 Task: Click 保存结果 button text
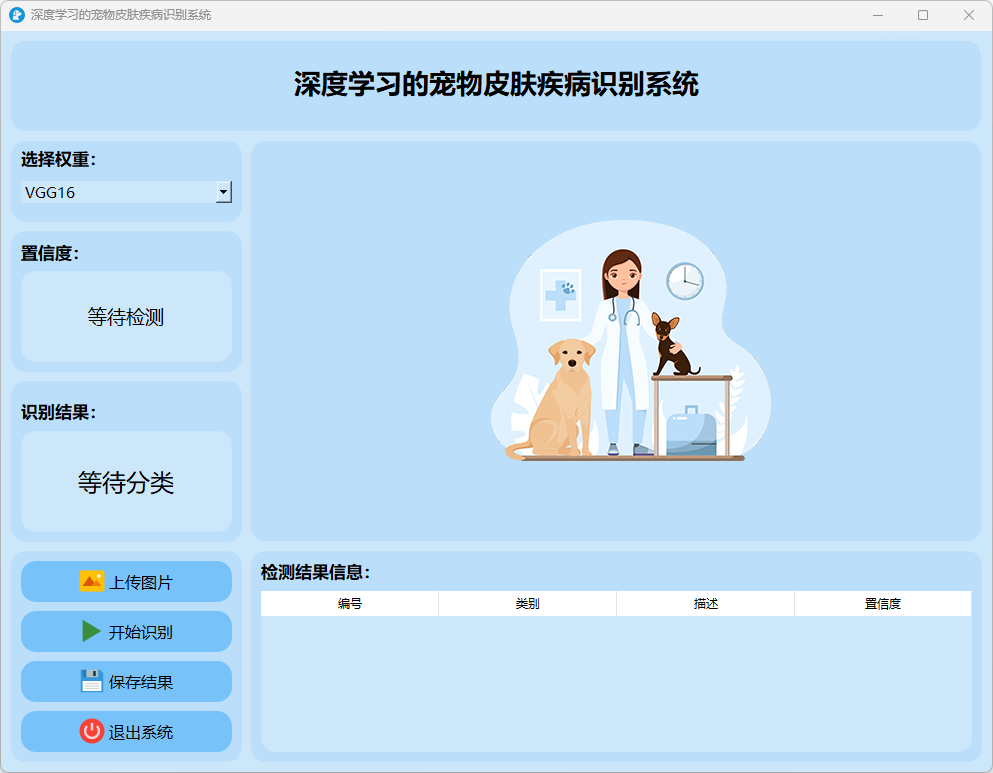pos(141,682)
